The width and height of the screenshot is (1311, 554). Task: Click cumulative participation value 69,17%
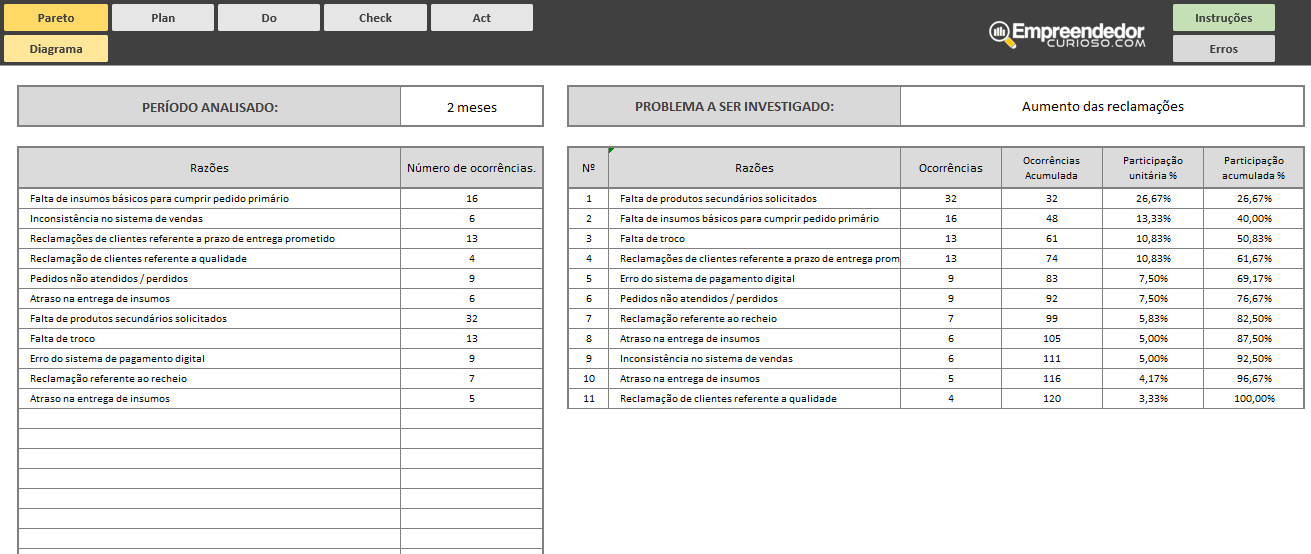tap(1254, 278)
